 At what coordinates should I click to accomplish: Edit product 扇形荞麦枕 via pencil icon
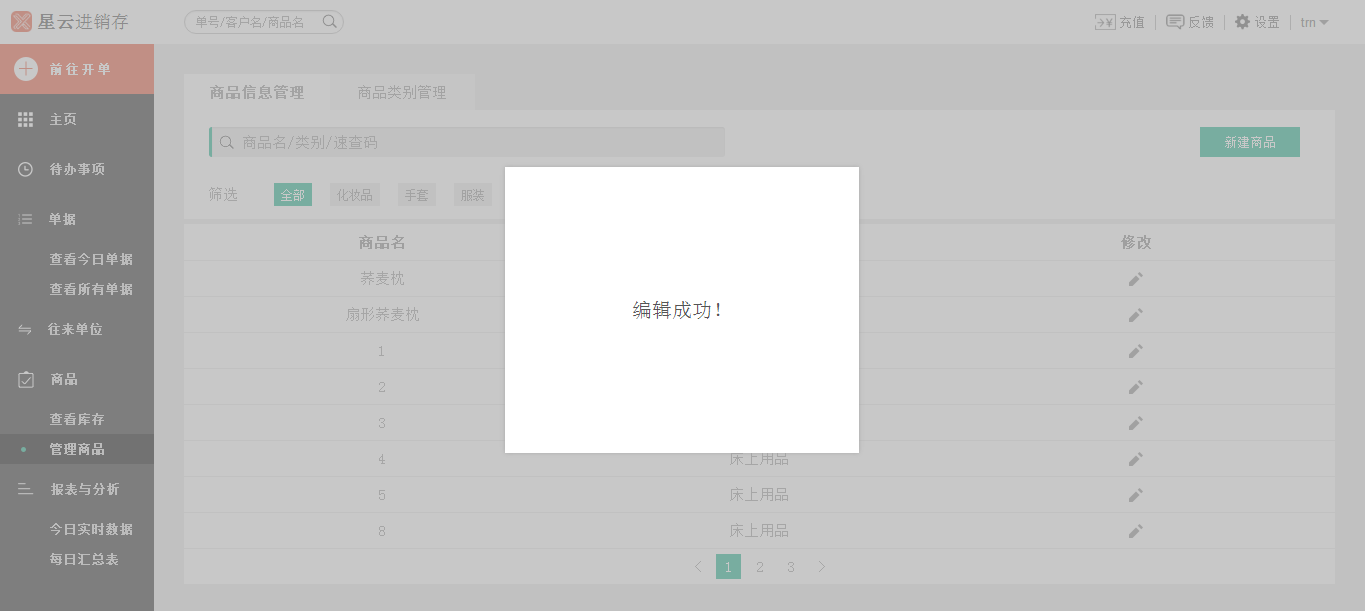click(x=1135, y=315)
